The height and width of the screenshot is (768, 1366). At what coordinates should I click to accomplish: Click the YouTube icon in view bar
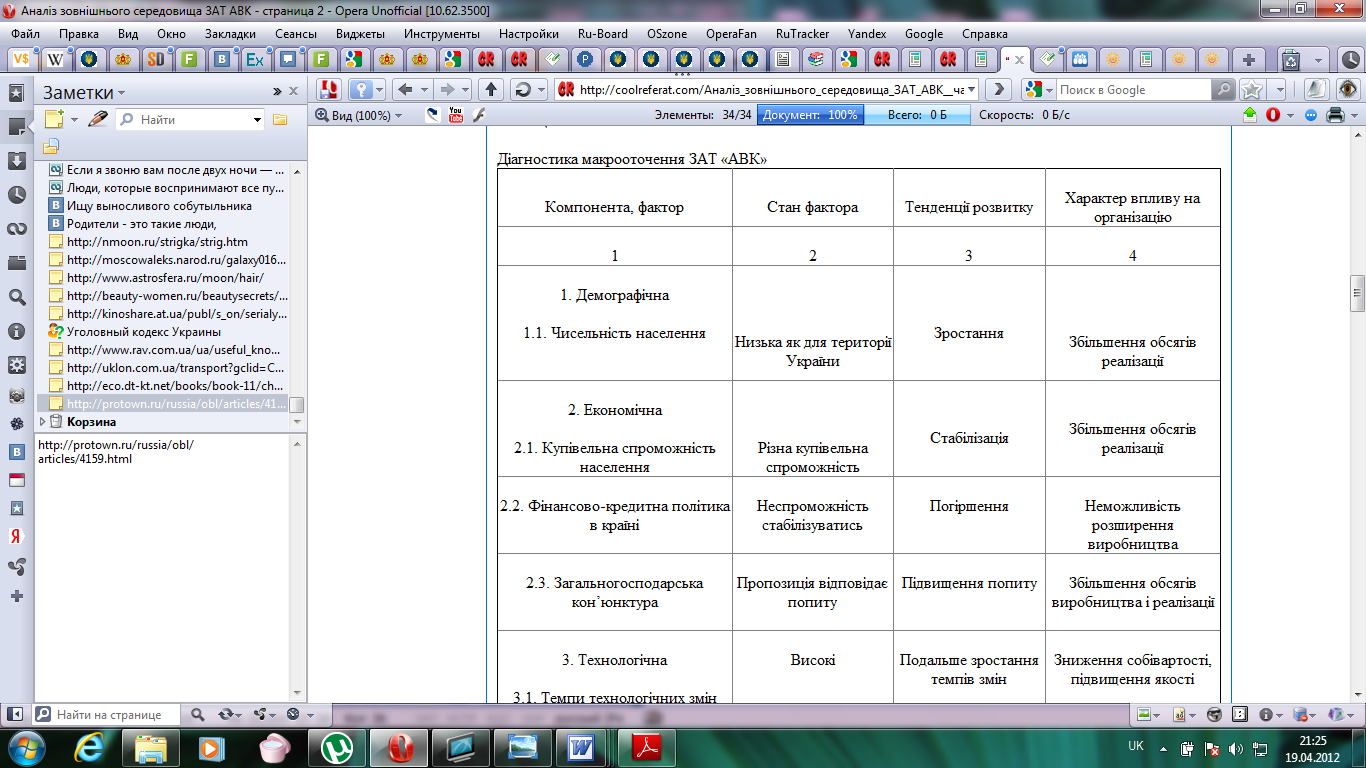pyautogui.click(x=456, y=115)
